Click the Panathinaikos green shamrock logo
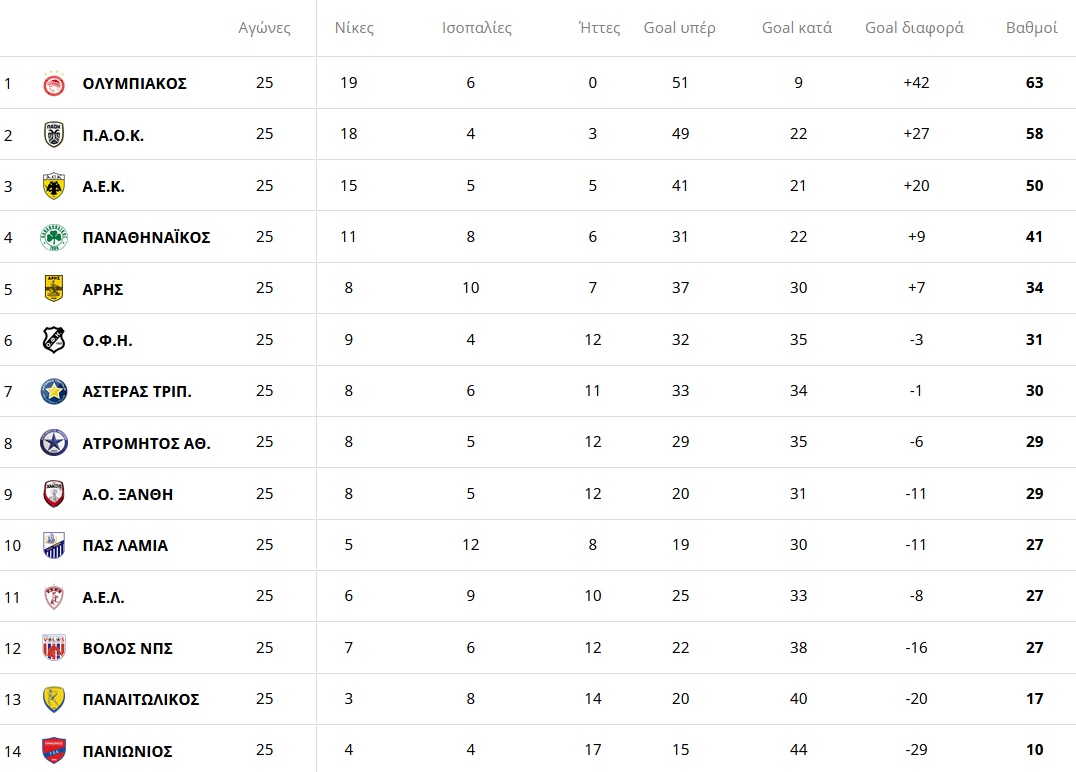1076x772 pixels. click(x=54, y=238)
